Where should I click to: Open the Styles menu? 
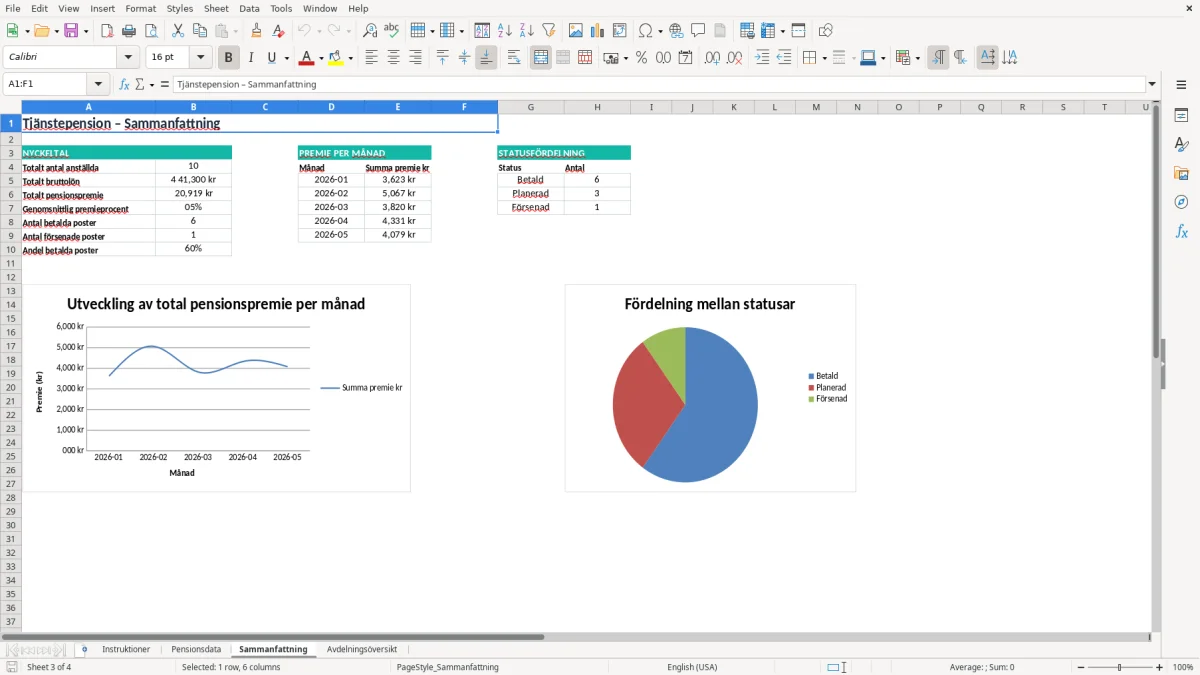180,8
